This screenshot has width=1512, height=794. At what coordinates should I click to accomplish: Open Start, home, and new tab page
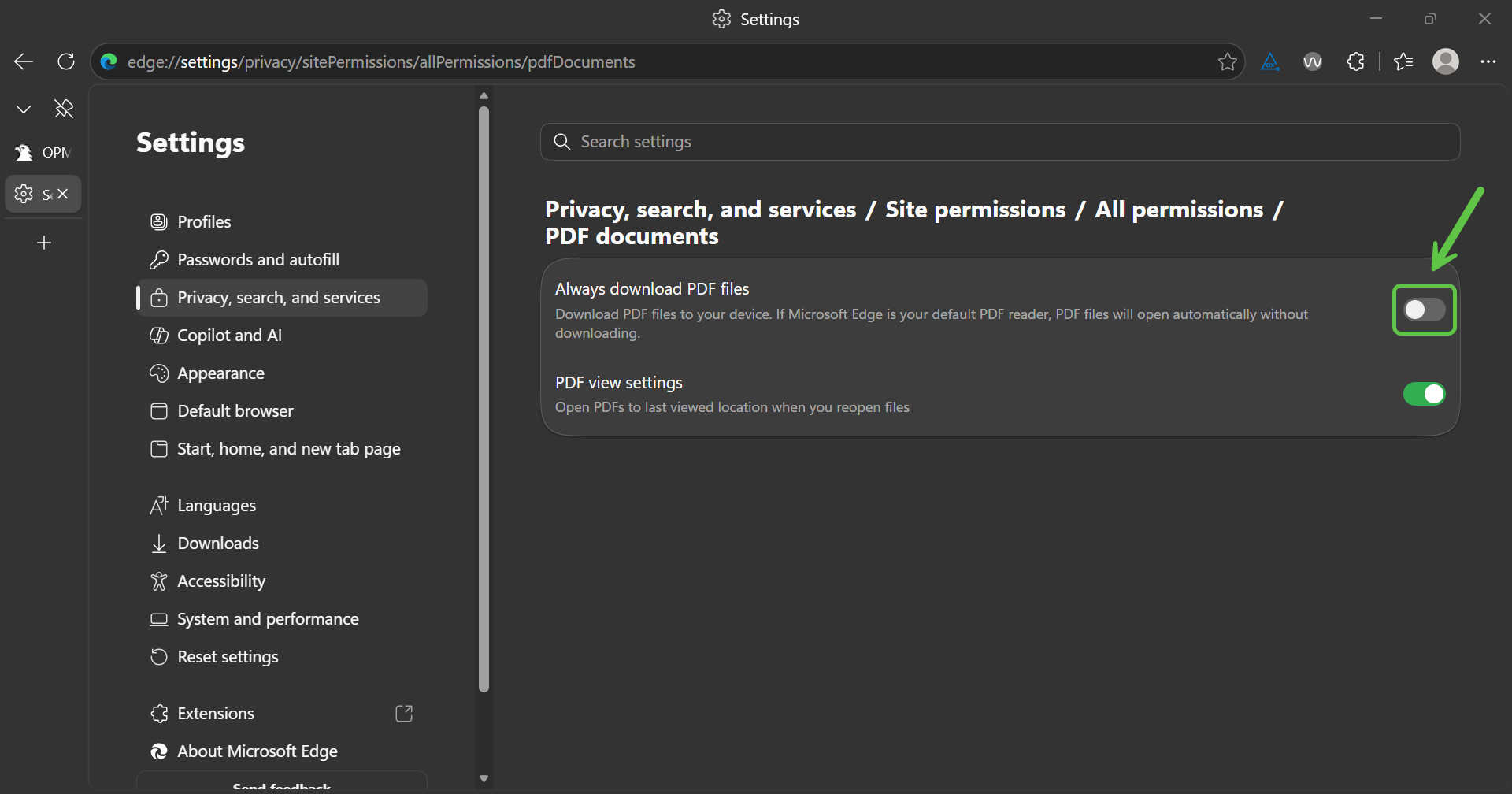282,449
